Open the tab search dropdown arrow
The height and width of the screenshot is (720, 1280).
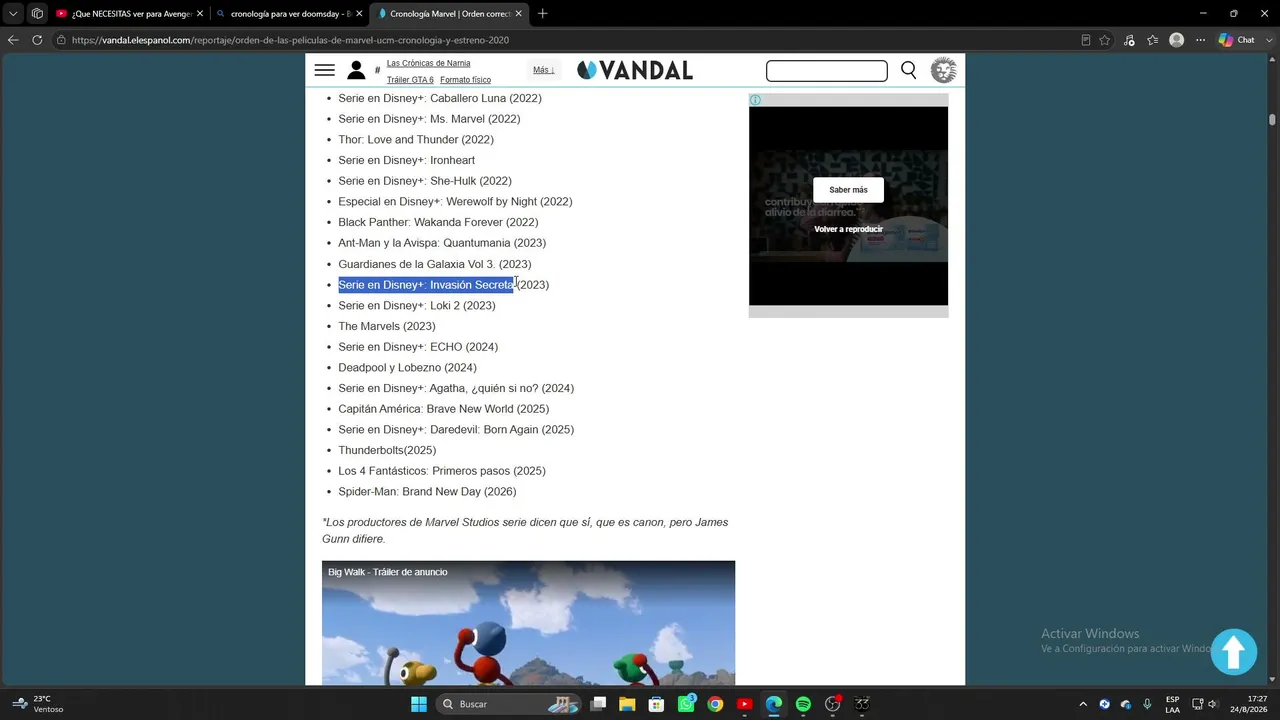click(13, 14)
